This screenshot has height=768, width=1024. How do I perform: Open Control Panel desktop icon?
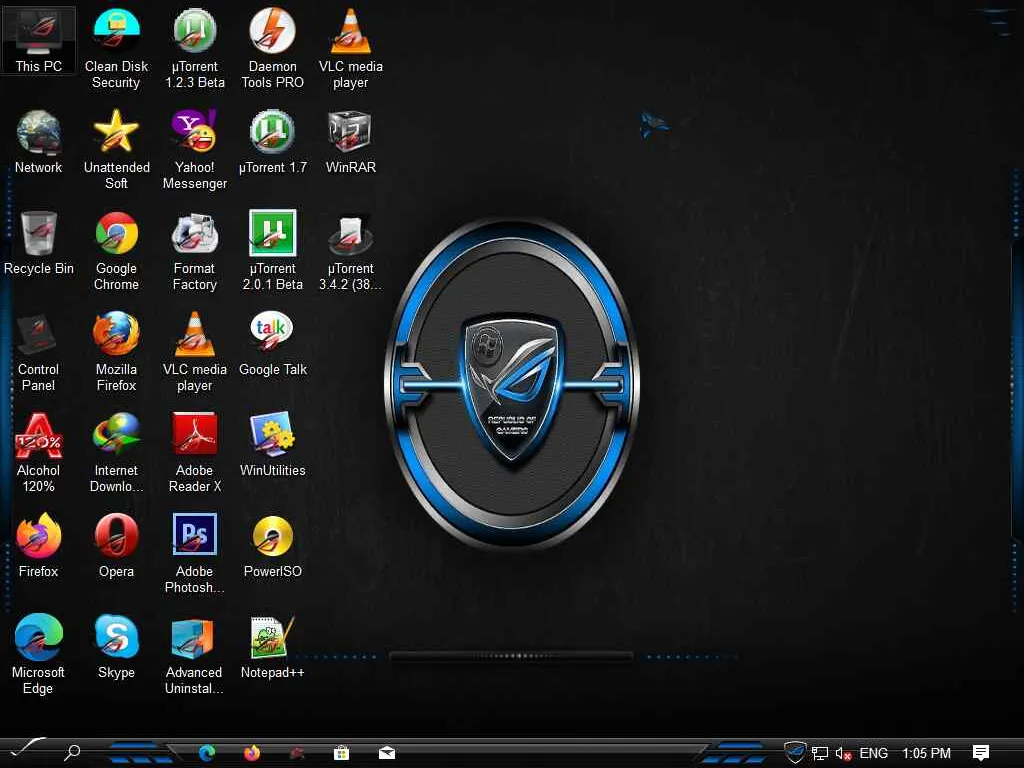(x=39, y=353)
